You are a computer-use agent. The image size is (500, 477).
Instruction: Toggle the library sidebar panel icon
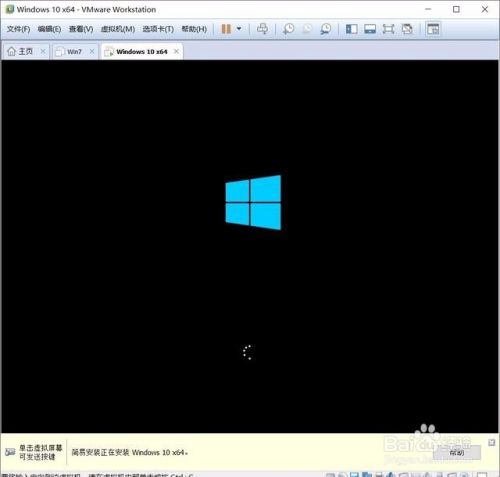pos(352,29)
